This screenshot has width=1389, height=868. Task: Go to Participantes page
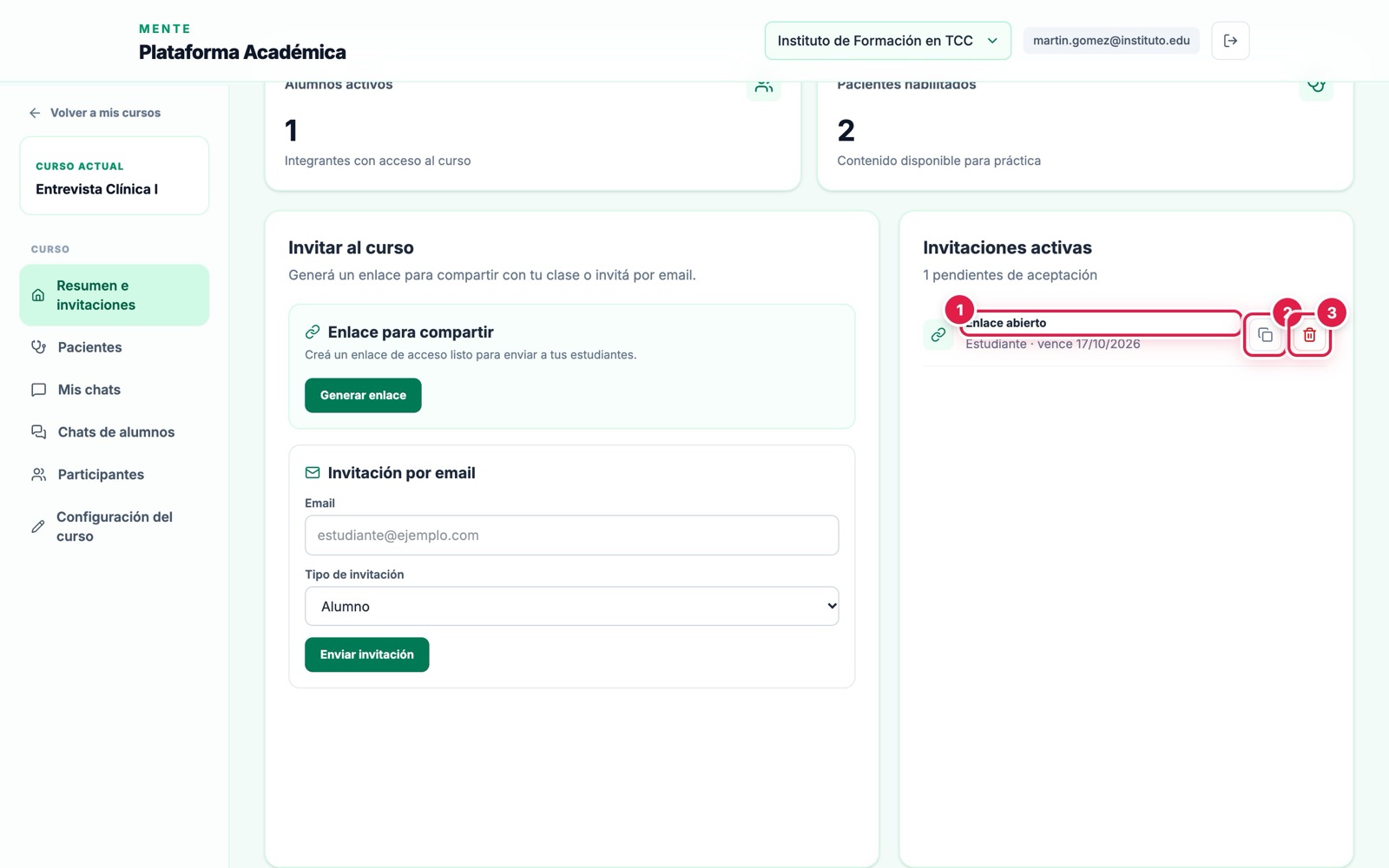[115, 475]
